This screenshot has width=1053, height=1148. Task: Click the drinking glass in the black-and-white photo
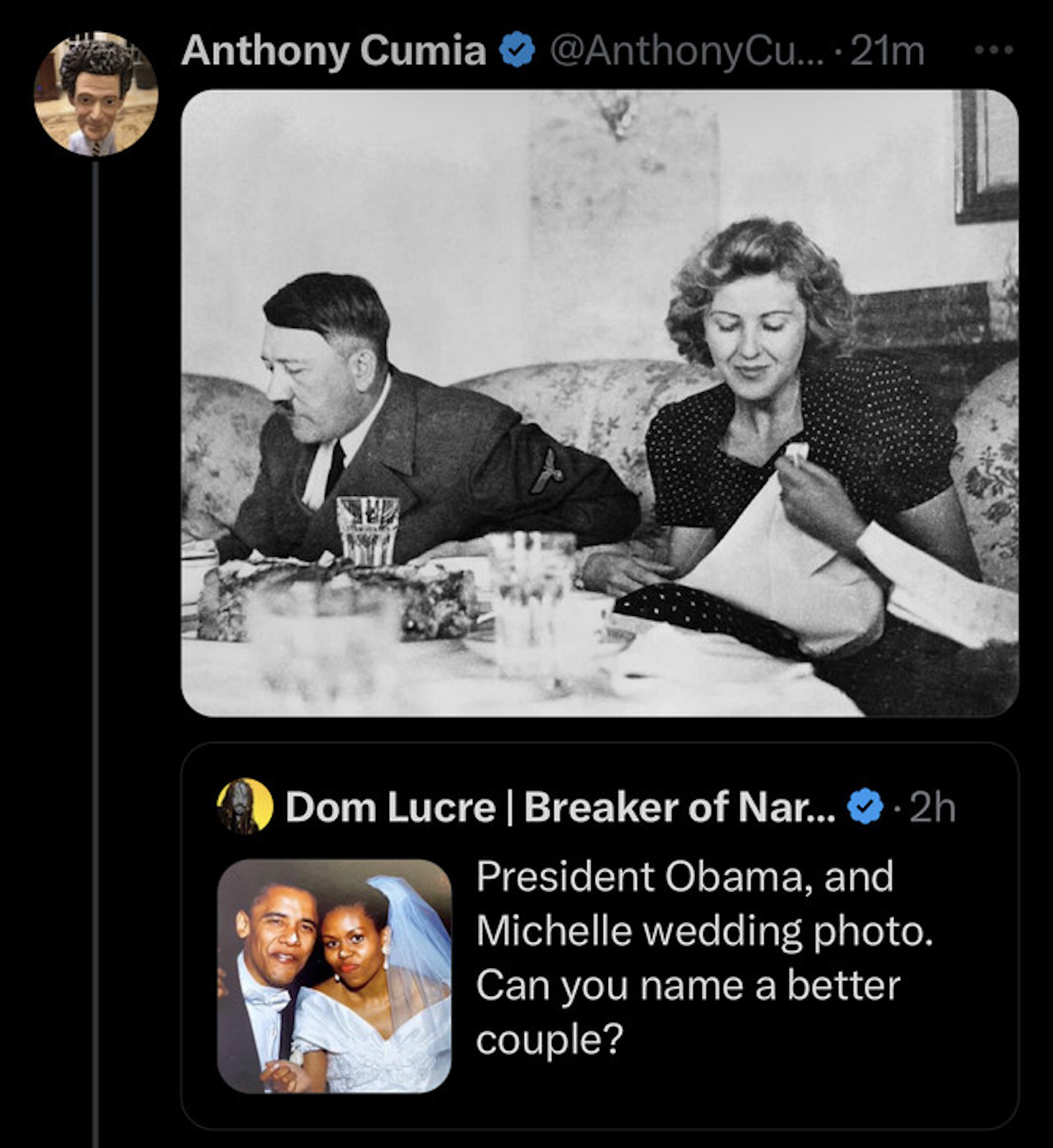pyautogui.click(x=367, y=530)
